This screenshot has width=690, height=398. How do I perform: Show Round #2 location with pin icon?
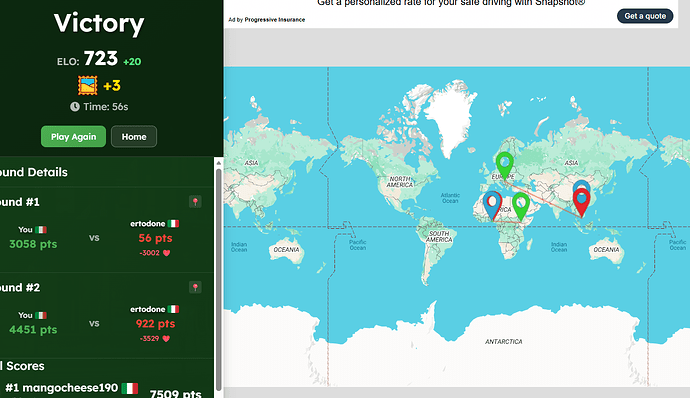195,287
